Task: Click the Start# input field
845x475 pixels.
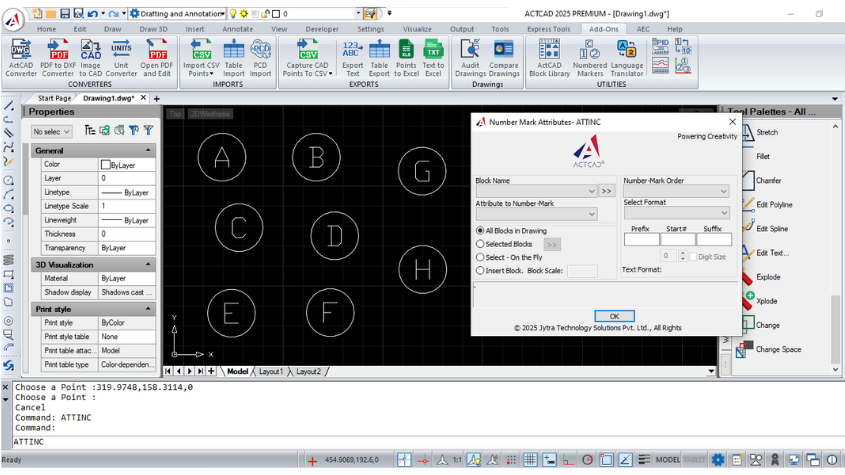Action: pos(677,239)
